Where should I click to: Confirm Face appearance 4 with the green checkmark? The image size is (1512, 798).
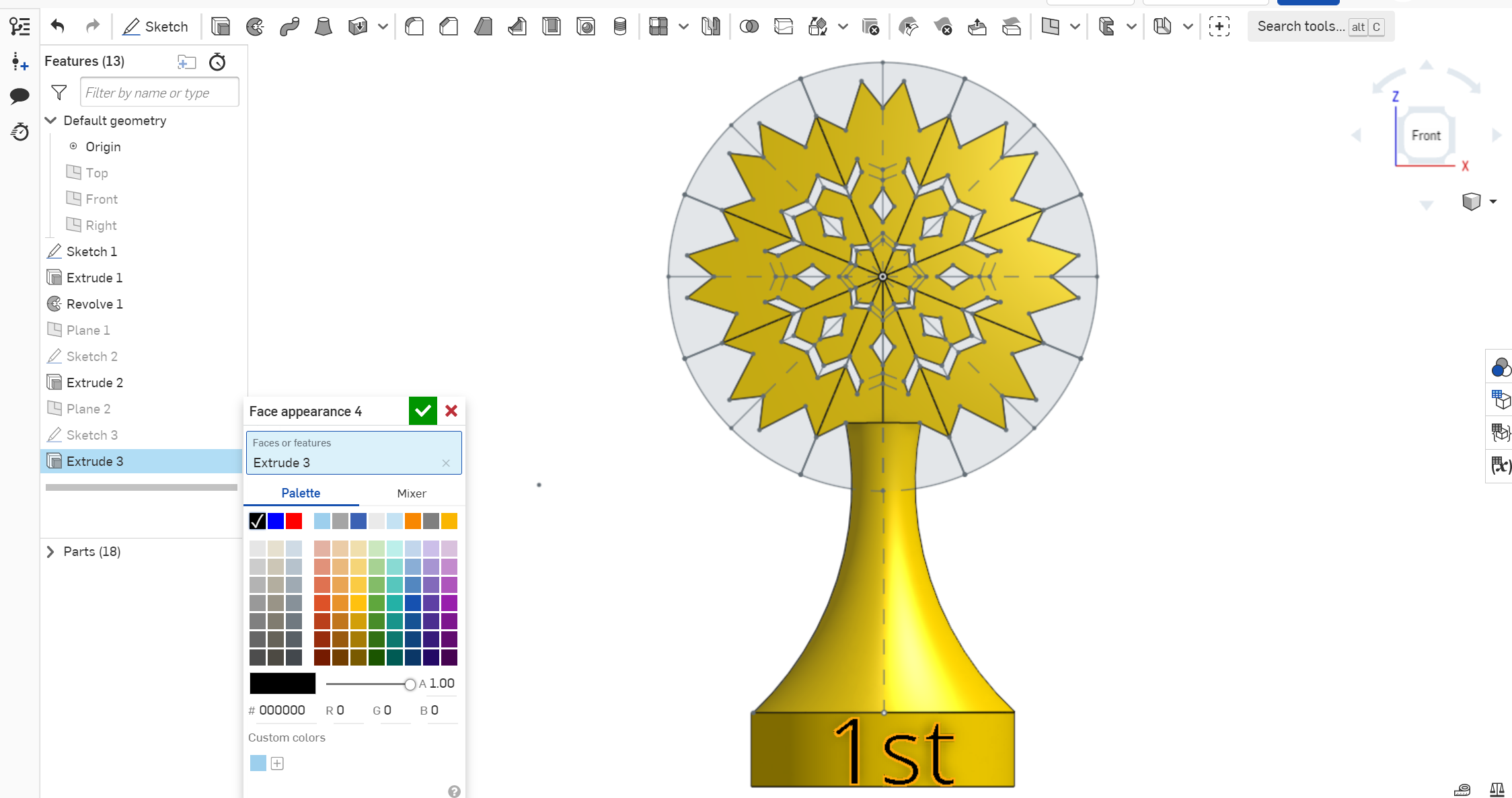[422, 411]
